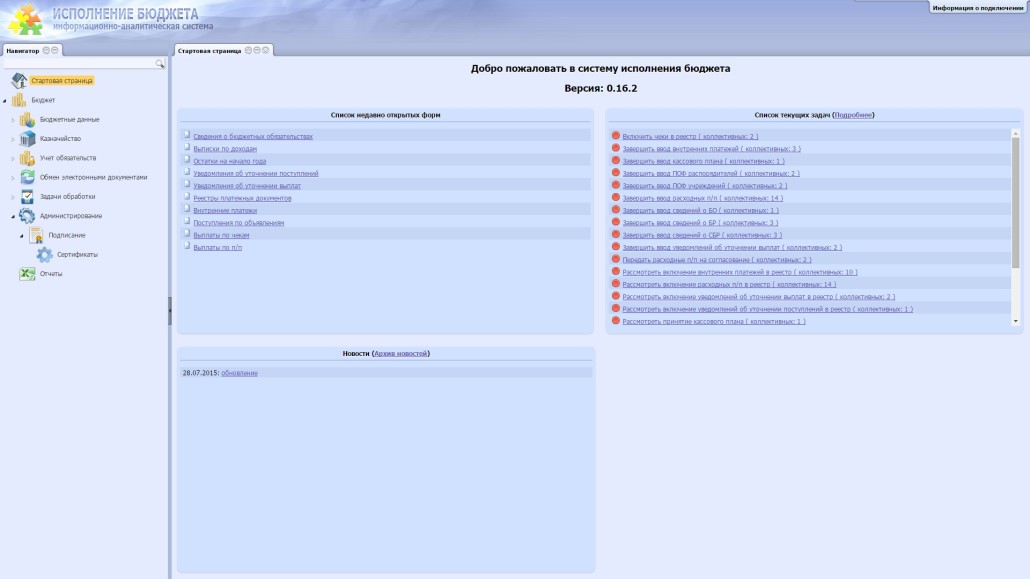Open Рассмотреть включение расходных п/п в реестр

[729, 285]
